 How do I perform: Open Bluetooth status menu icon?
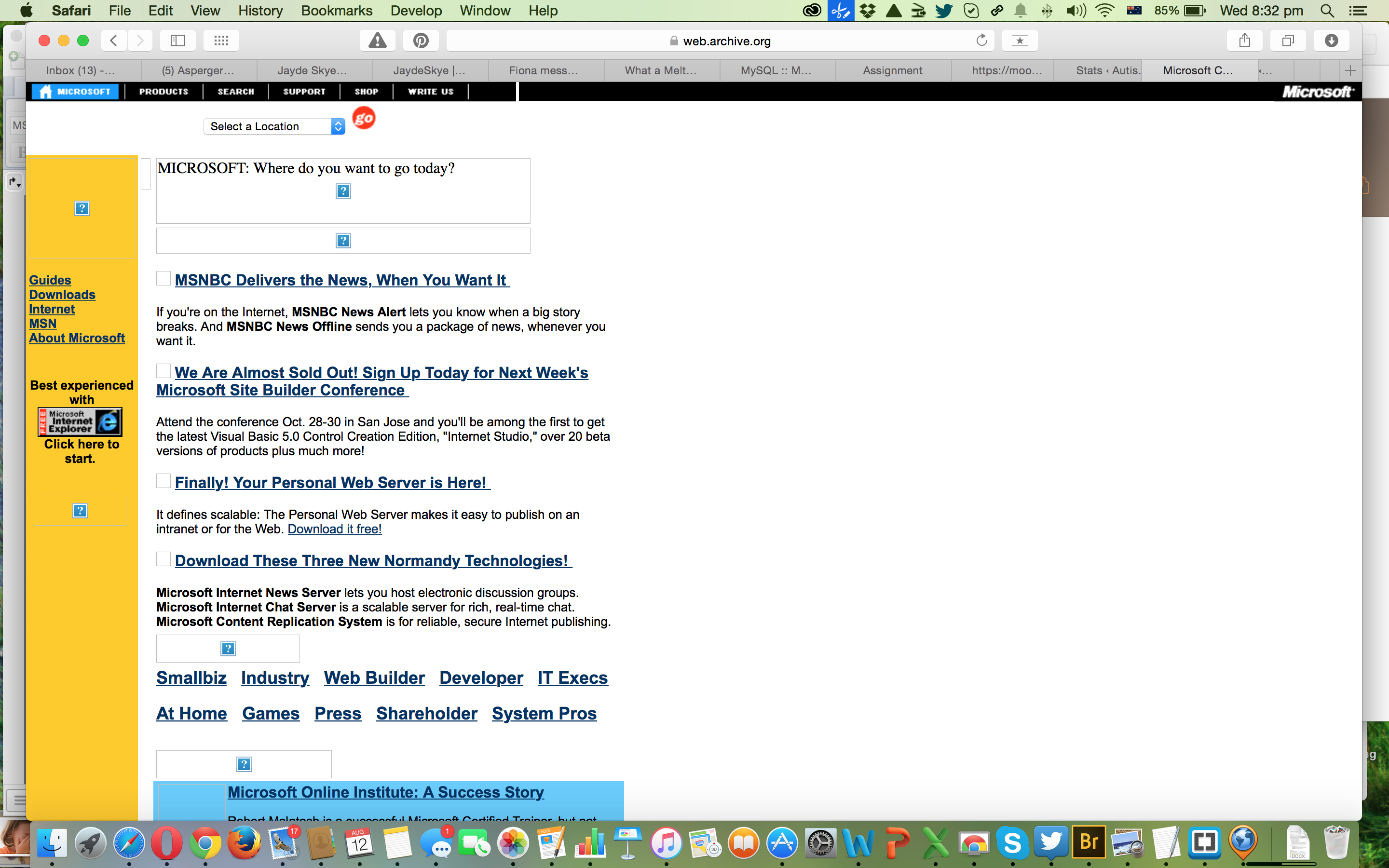point(1047,10)
